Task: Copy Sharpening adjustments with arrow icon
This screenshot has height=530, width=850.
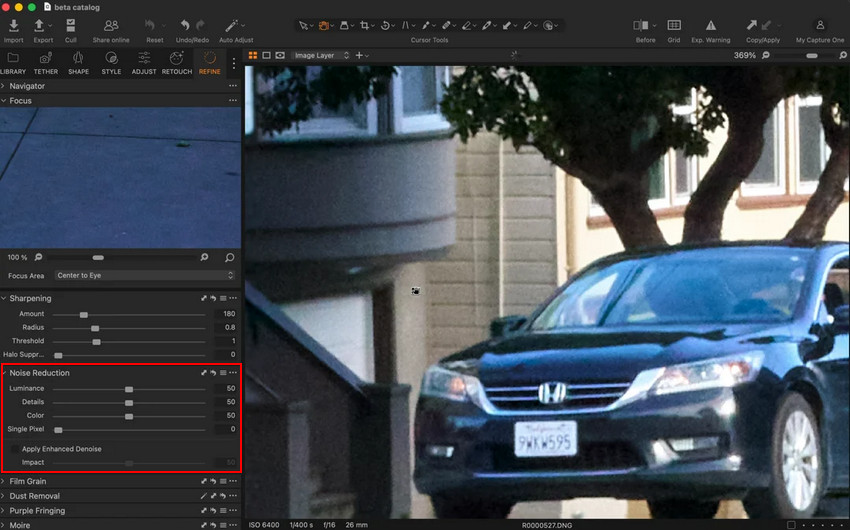Action: [x=204, y=298]
